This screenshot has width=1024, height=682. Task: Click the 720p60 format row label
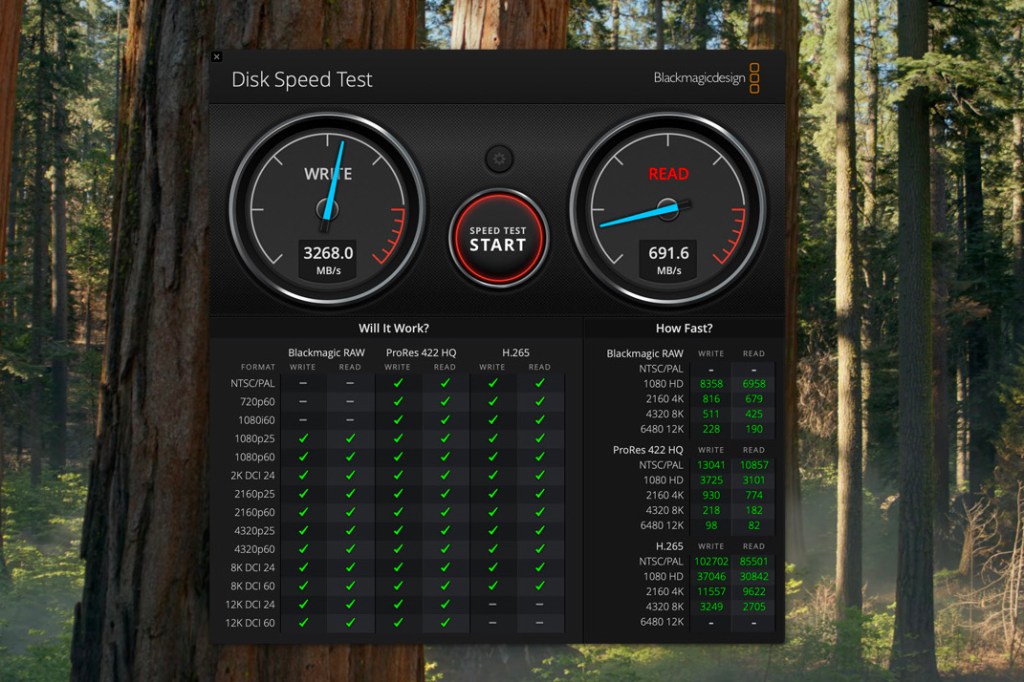257,402
